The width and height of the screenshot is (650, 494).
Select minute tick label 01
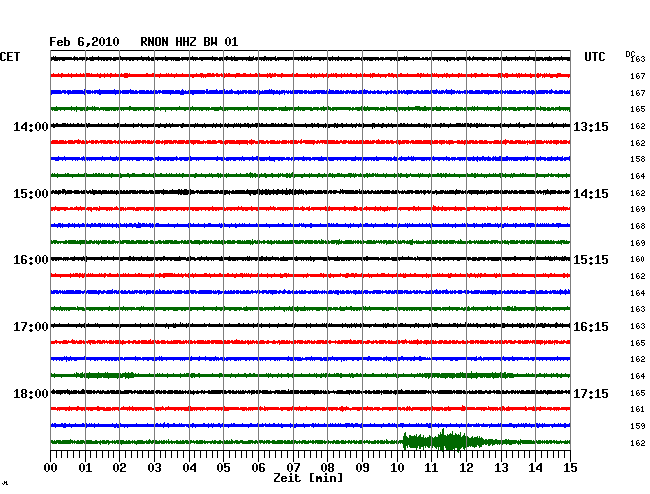tap(85, 468)
